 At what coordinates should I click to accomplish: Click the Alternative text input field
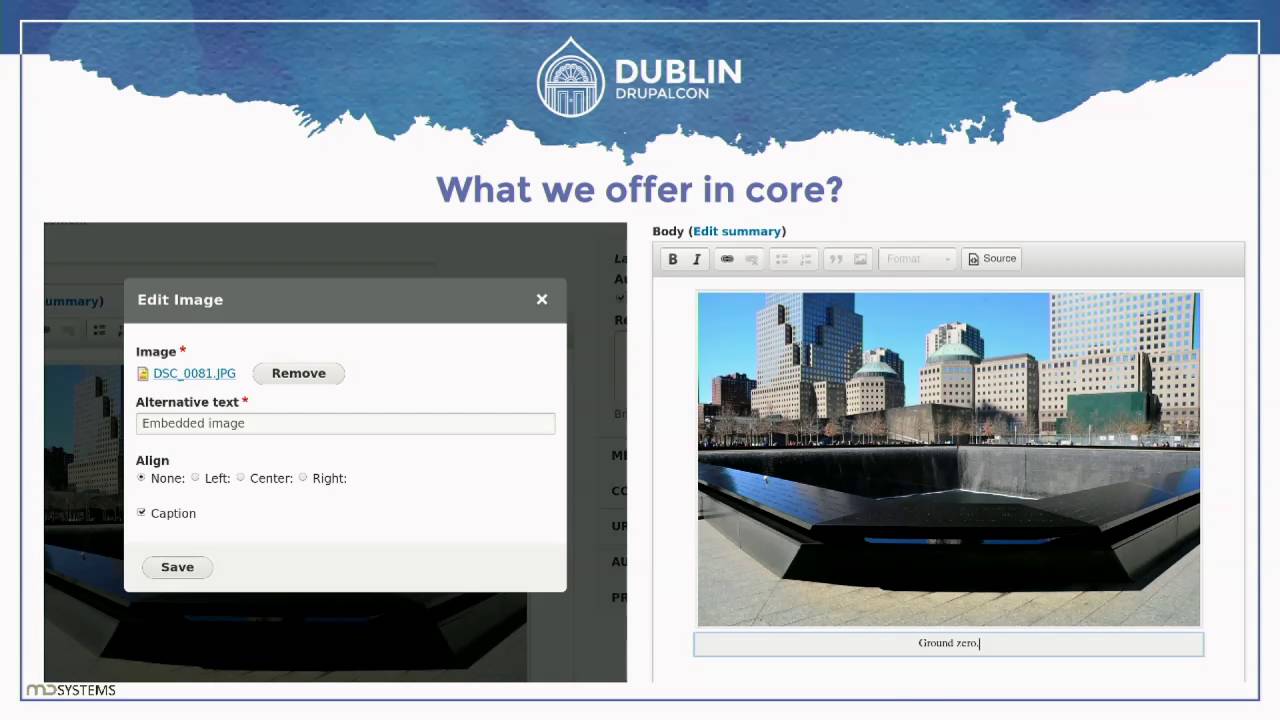point(345,423)
